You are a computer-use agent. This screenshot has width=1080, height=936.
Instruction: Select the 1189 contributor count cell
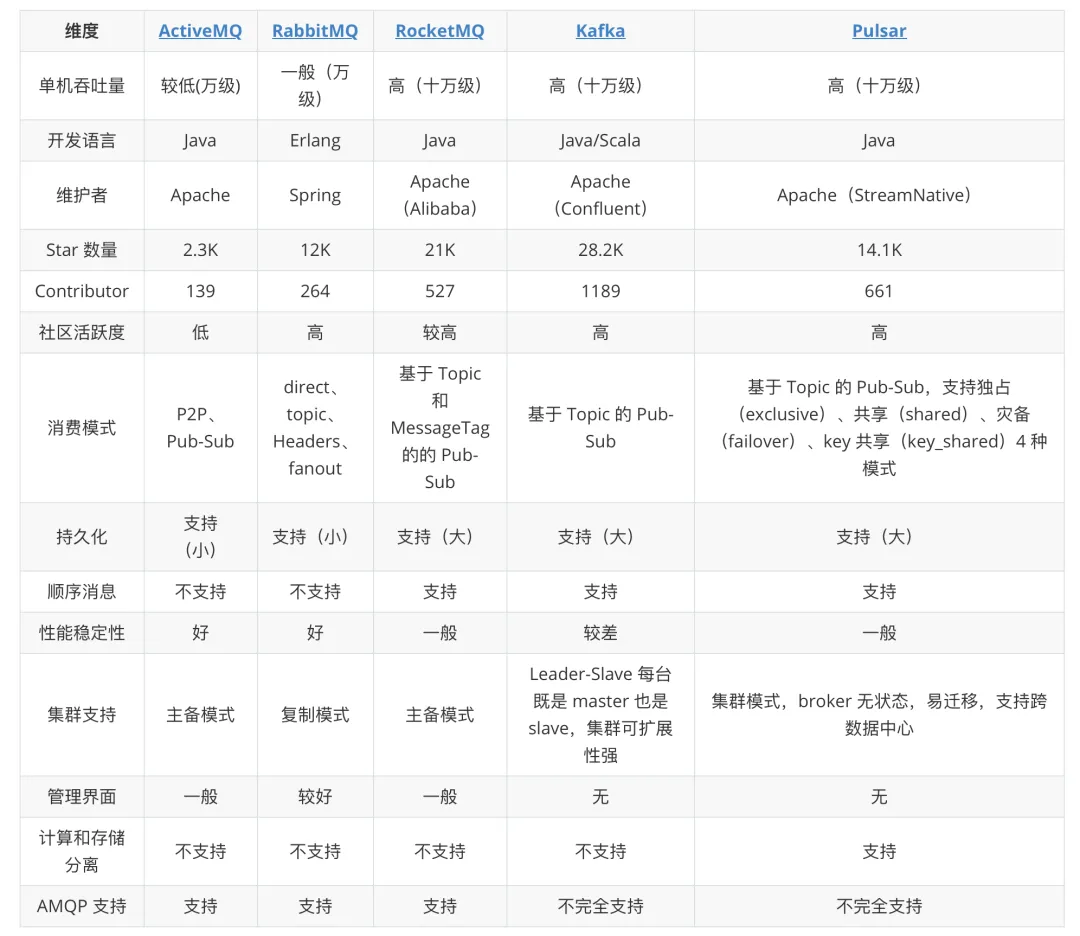(600, 291)
